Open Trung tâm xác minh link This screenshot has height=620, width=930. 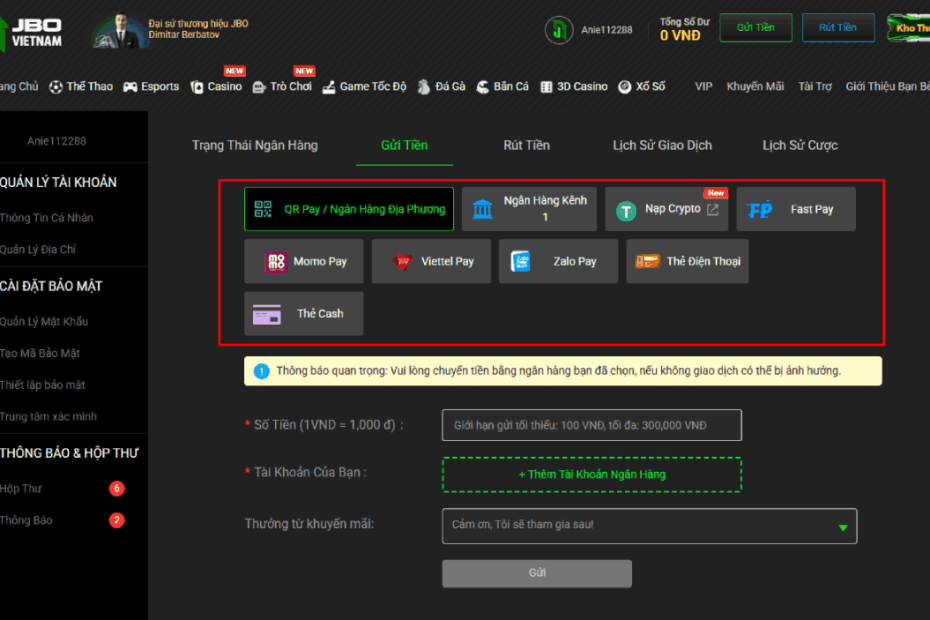click(x=48, y=416)
